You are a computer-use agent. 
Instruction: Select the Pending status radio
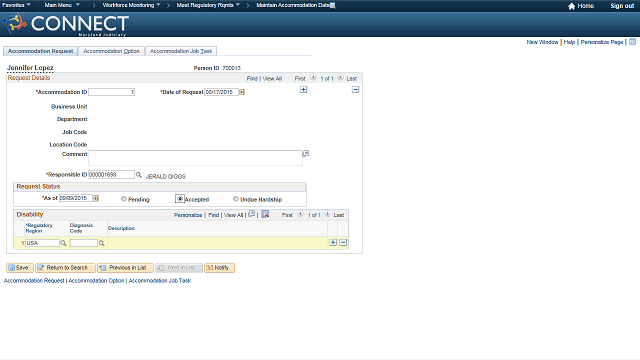(124, 199)
